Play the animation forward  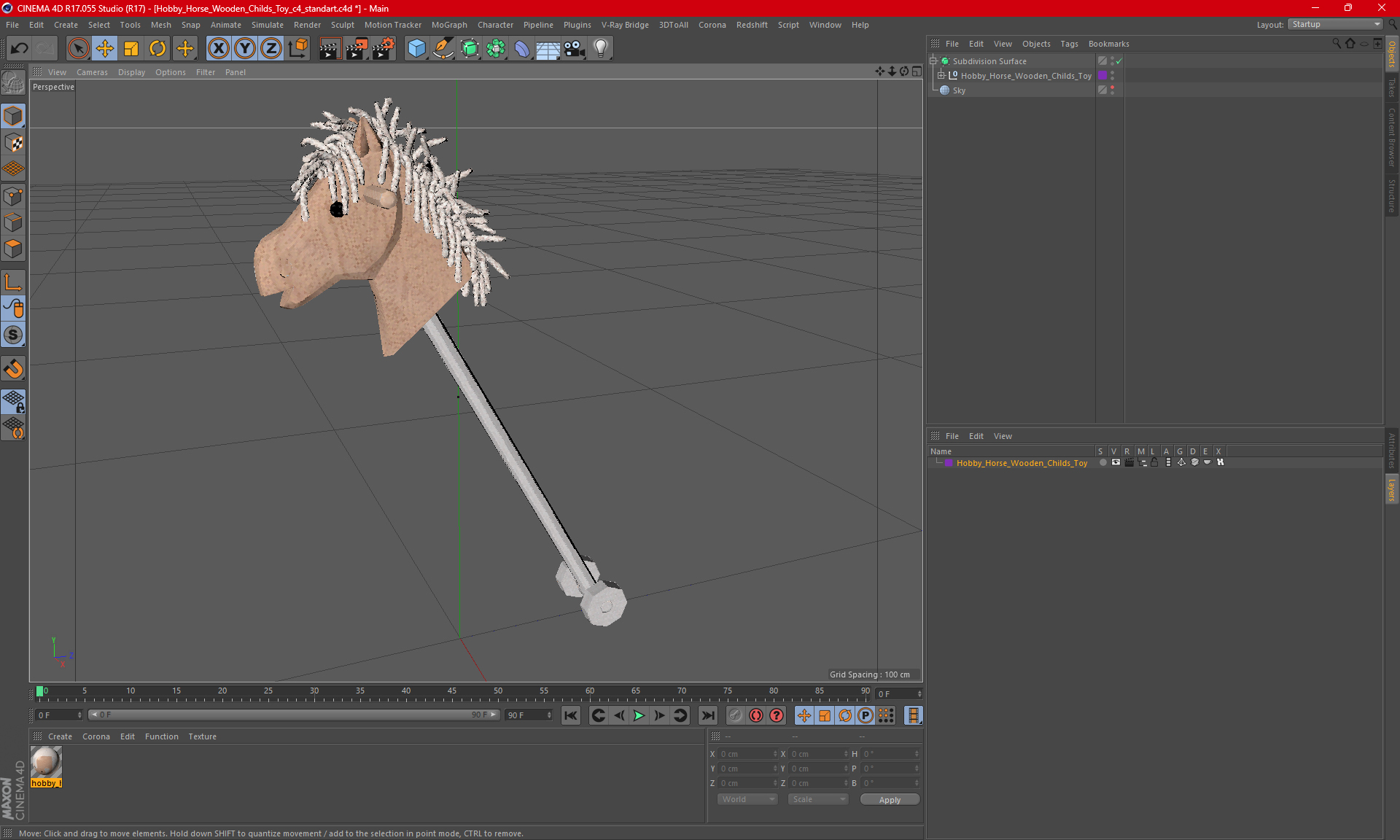(639, 715)
